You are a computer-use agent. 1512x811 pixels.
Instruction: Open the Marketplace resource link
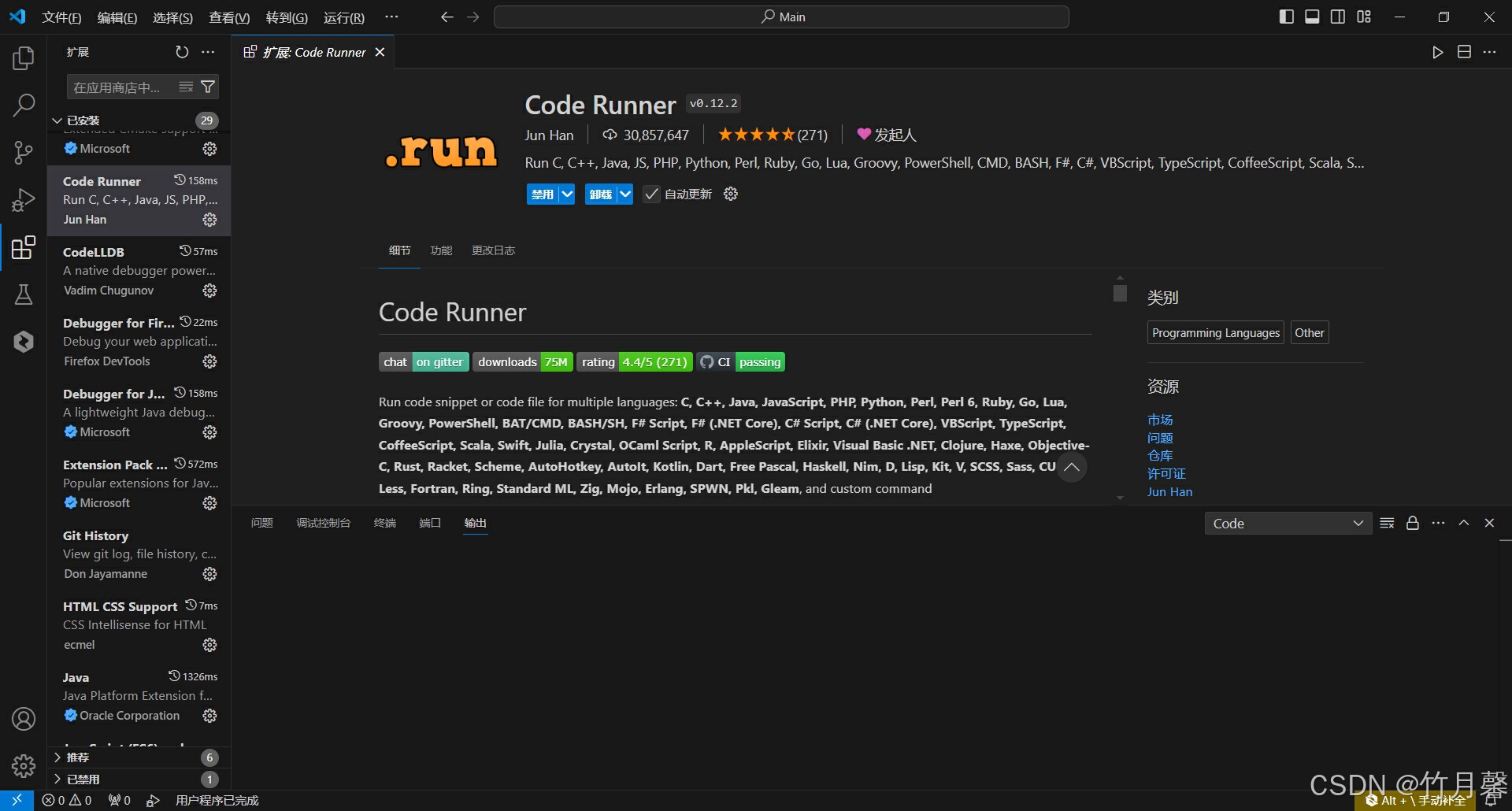1160,420
